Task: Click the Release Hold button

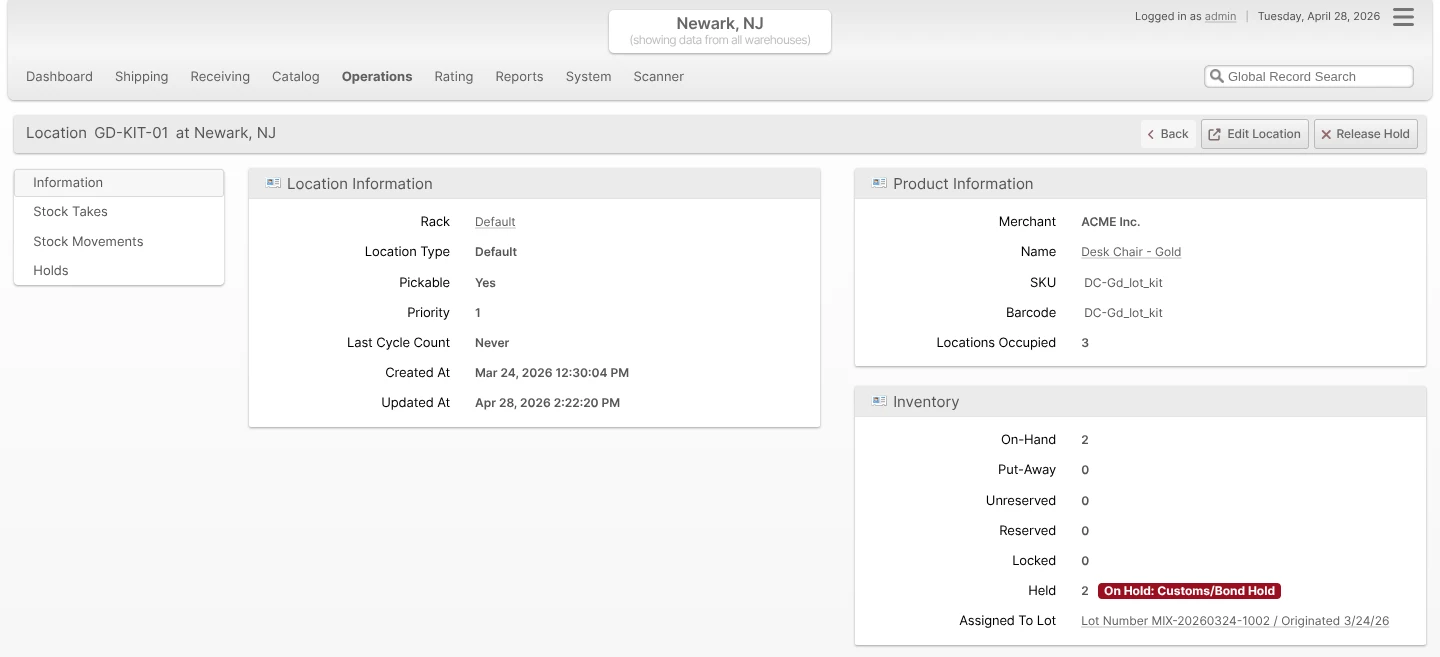Action: [x=1366, y=134]
